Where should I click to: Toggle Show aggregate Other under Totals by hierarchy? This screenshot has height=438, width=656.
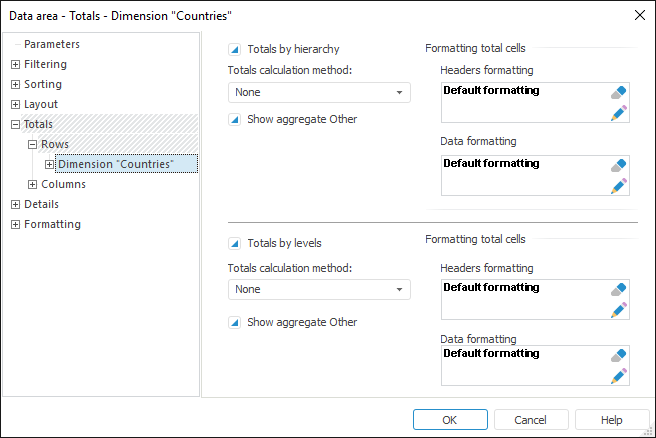pyautogui.click(x=234, y=120)
